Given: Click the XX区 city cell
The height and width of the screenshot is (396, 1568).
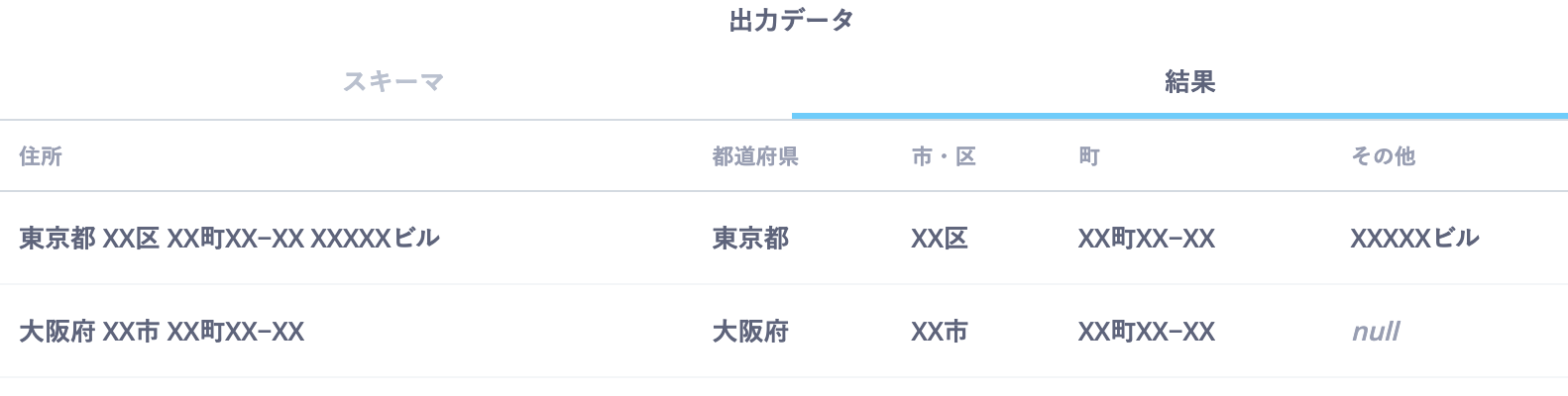Looking at the screenshot, I should coord(940,239).
